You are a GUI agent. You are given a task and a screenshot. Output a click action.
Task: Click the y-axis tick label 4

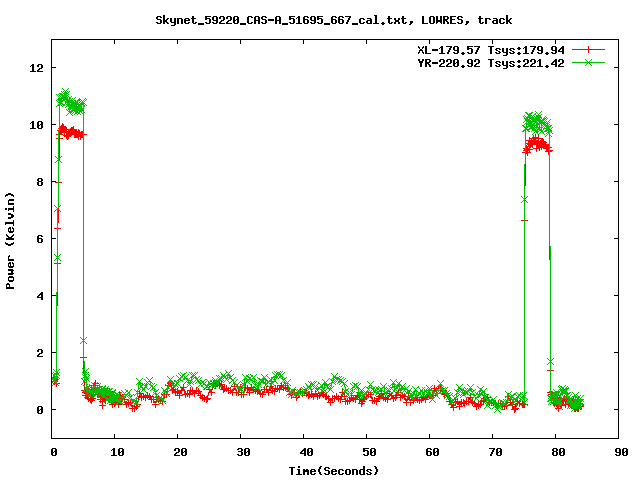click(x=40, y=296)
